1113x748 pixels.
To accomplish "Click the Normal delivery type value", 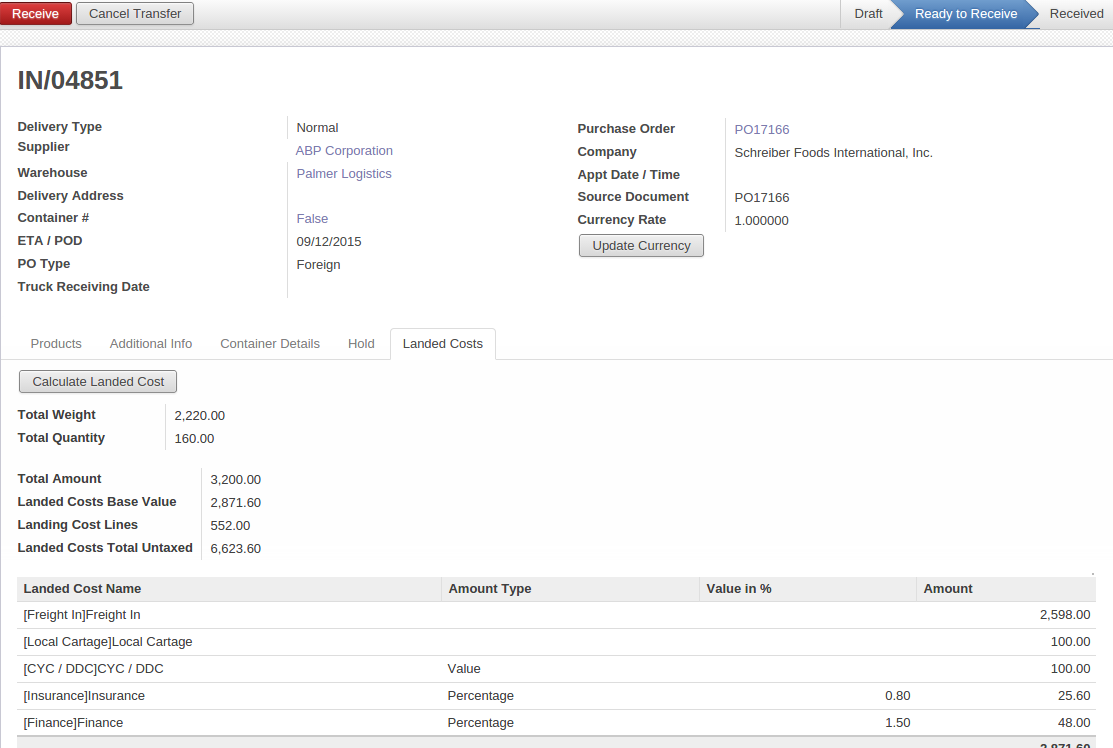I will (317, 128).
